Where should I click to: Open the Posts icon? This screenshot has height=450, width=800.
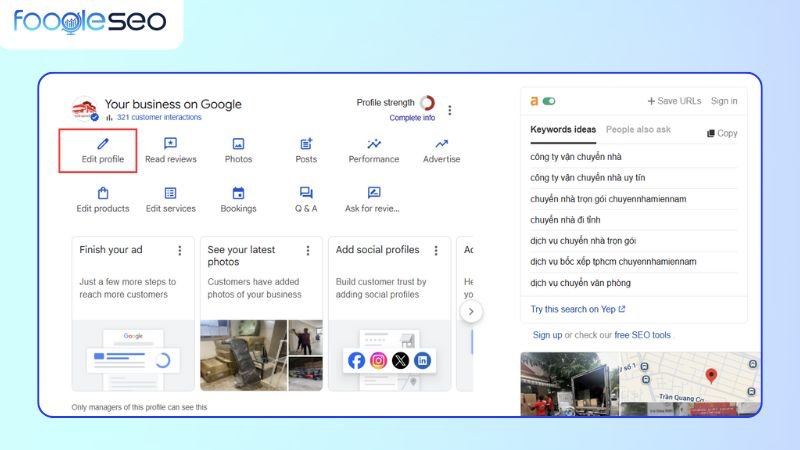coord(306,144)
